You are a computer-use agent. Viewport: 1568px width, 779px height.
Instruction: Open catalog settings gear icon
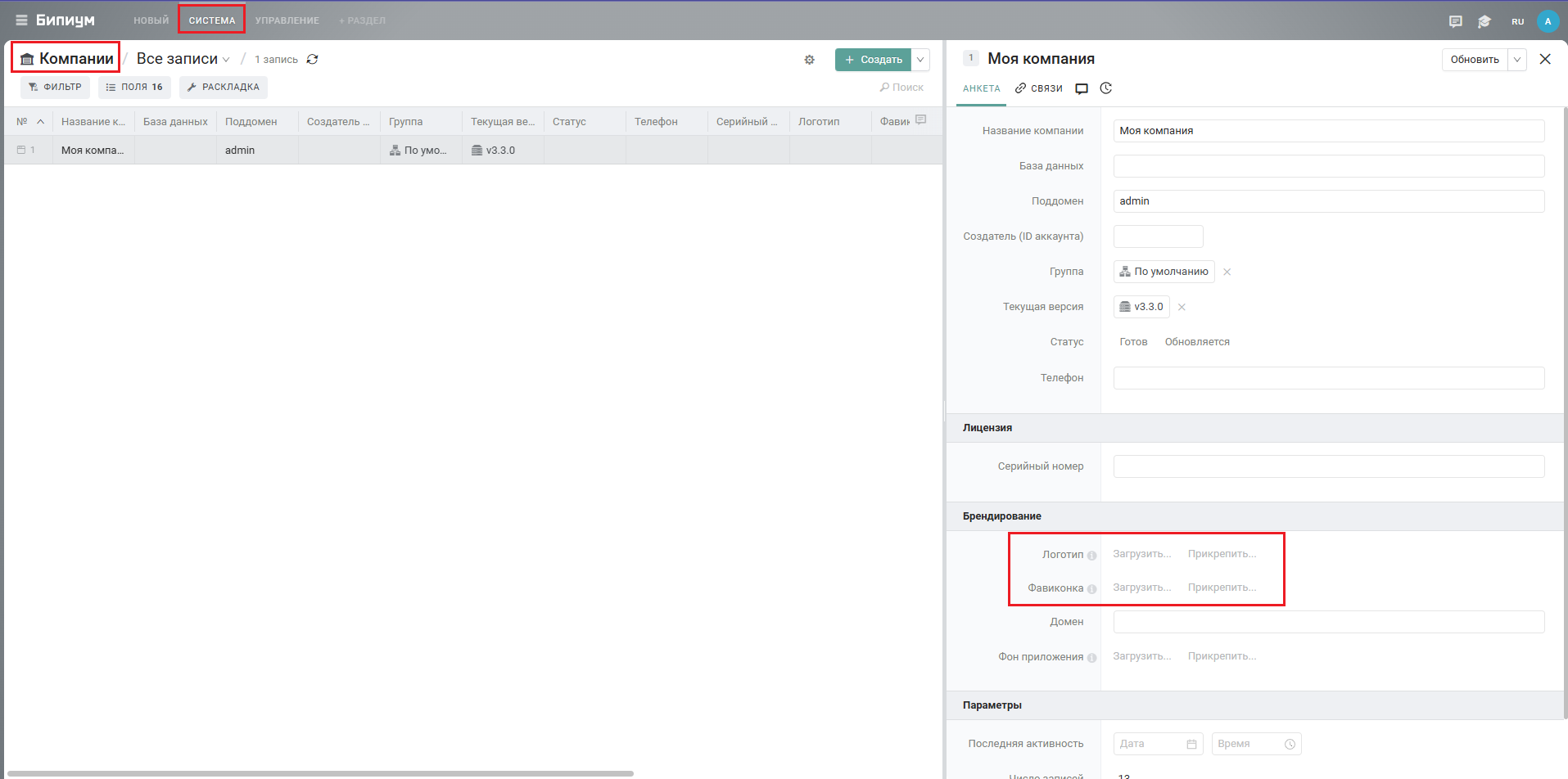tap(809, 60)
